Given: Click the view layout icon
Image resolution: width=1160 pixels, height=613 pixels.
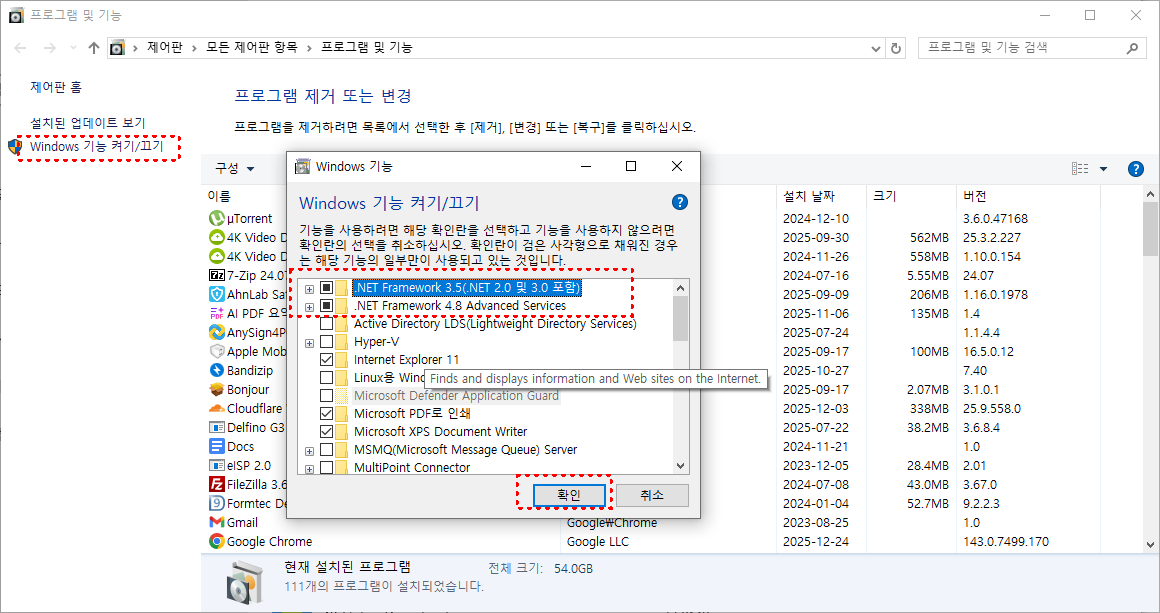Looking at the screenshot, I should 1080,169.
